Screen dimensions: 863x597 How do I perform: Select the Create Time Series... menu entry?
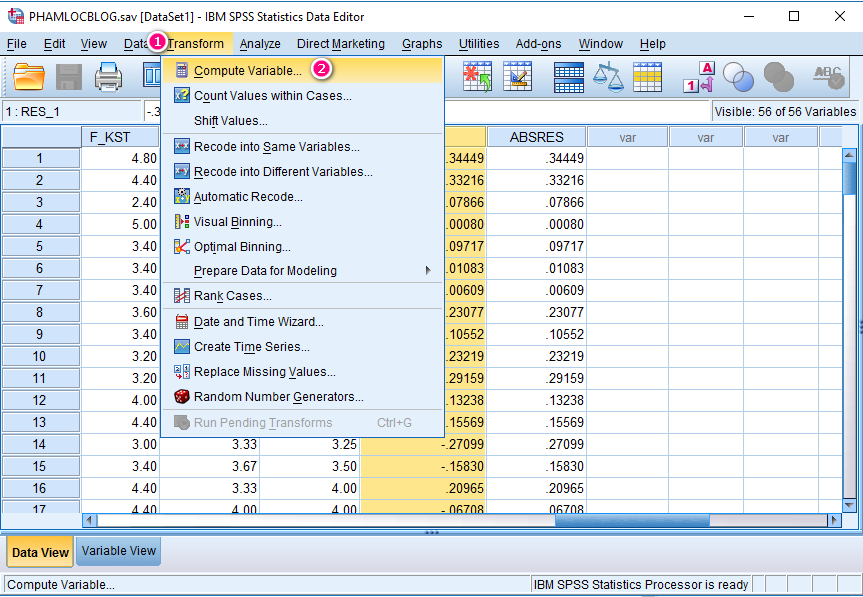coord(303,347)
